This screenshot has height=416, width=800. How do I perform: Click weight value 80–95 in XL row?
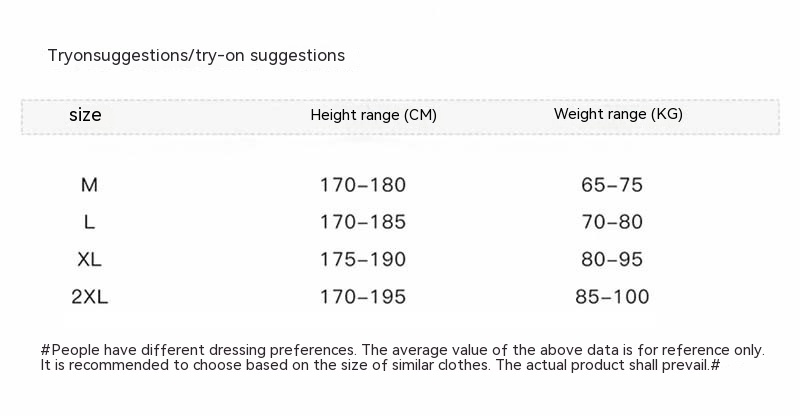(612, 260)
